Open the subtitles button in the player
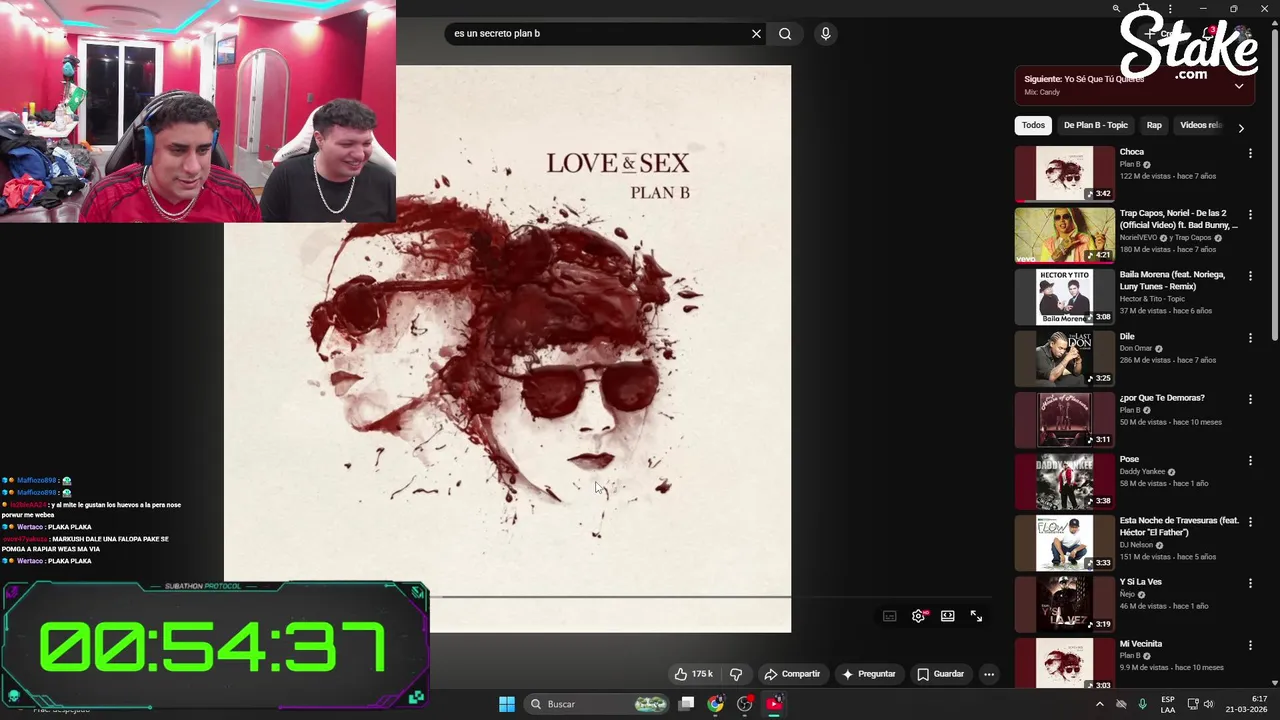This screenshot has height=720, width=1280. (x=890, y=616)
